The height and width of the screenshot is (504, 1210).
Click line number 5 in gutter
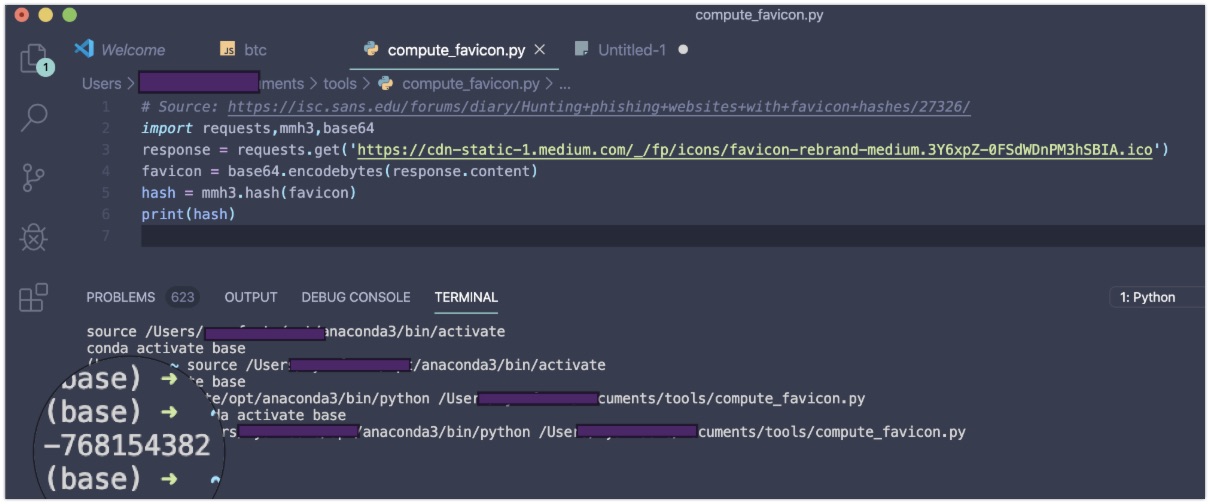tap(106, 193)
